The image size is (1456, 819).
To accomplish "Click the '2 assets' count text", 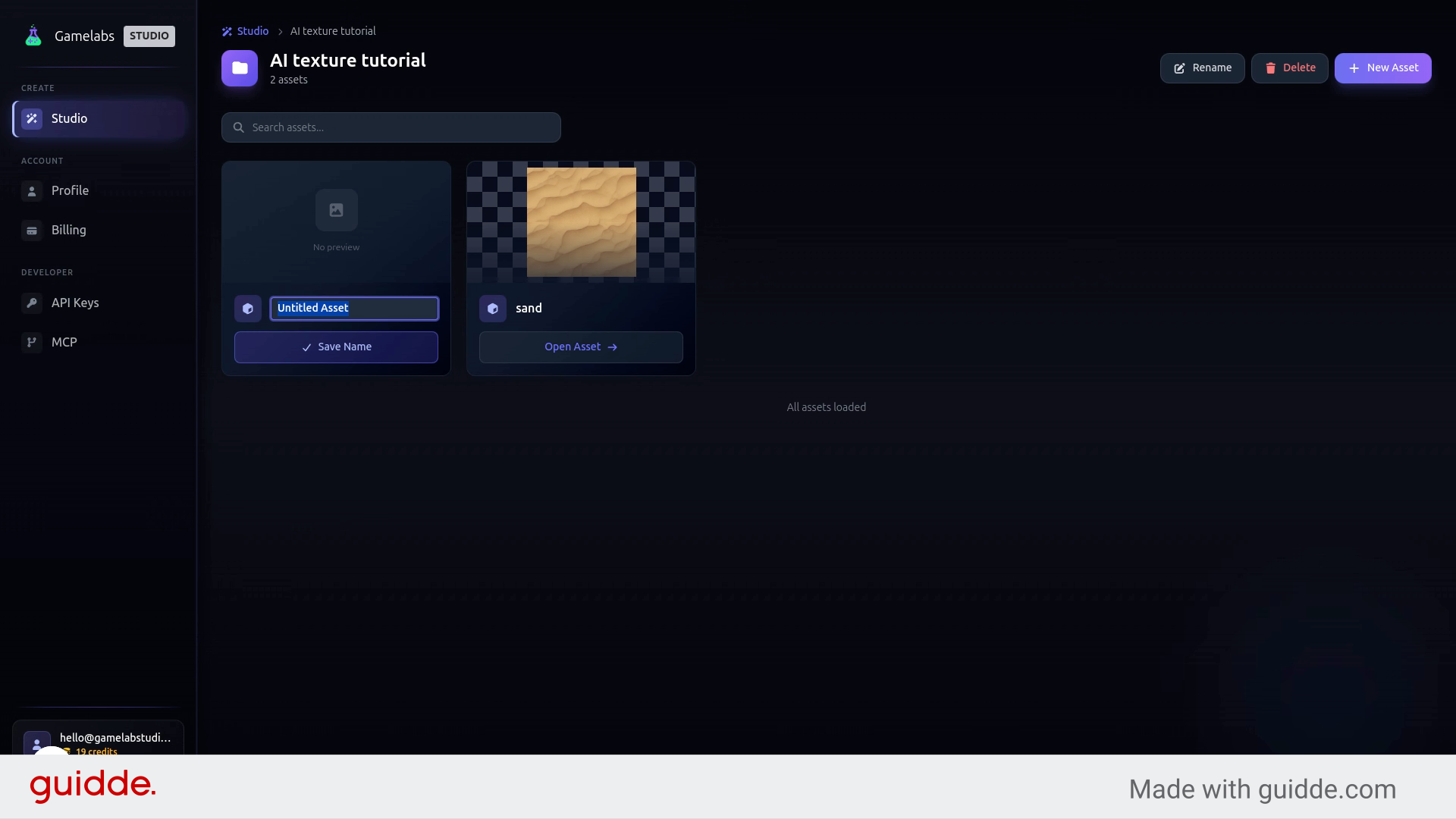I will (x=289, y=80).
